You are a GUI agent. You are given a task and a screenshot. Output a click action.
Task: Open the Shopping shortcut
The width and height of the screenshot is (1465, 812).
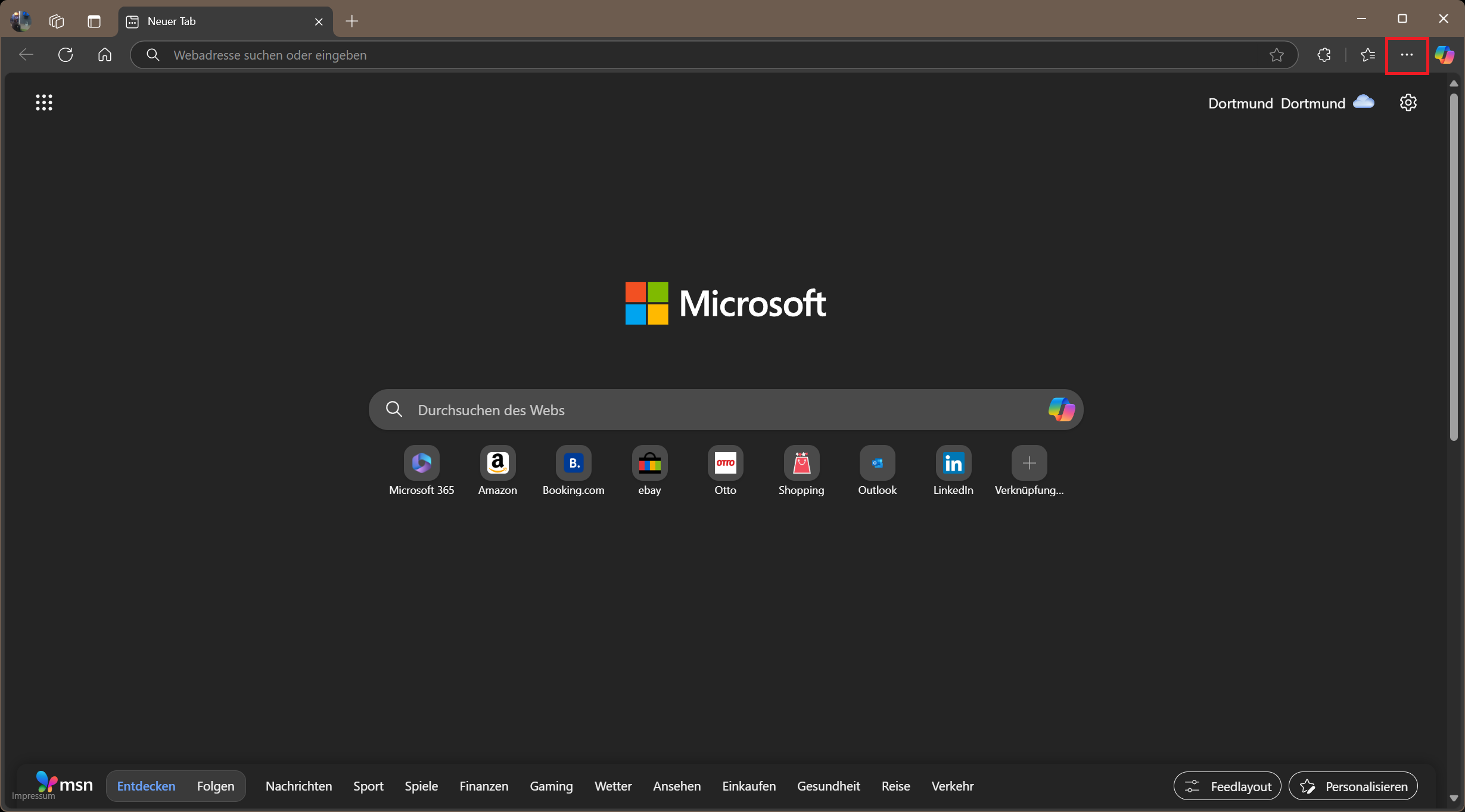coord(802,471)
